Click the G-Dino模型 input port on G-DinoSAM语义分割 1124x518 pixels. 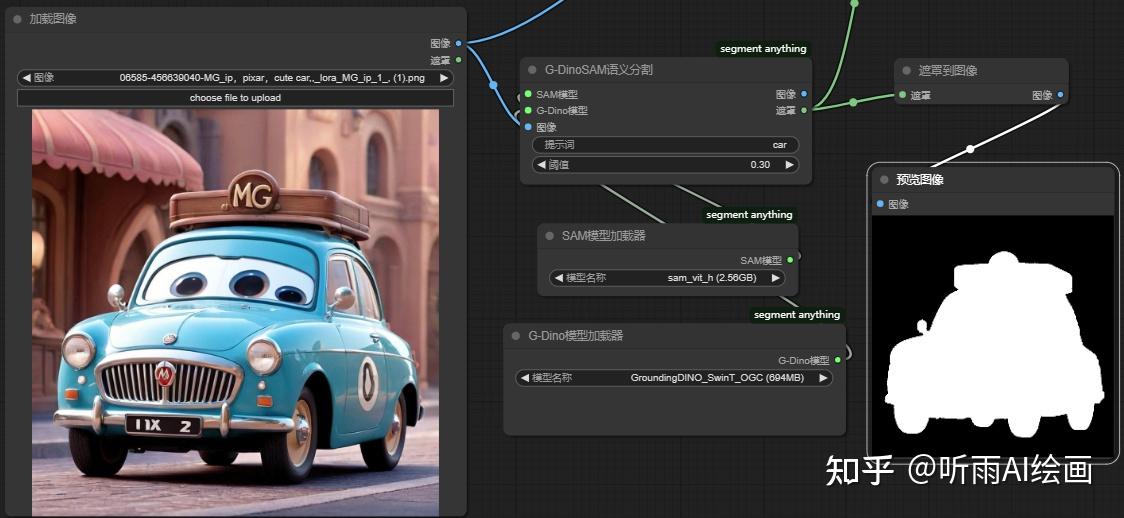point(528,110)
